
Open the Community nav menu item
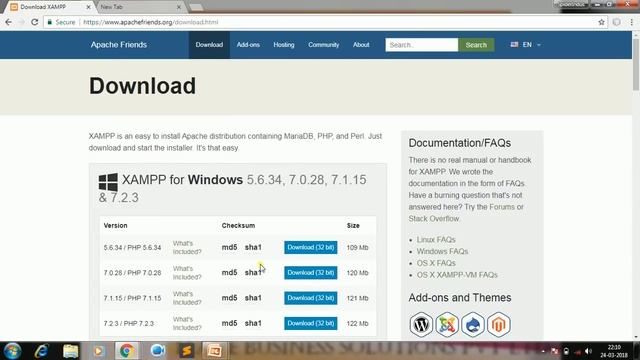tap(324, 45)
